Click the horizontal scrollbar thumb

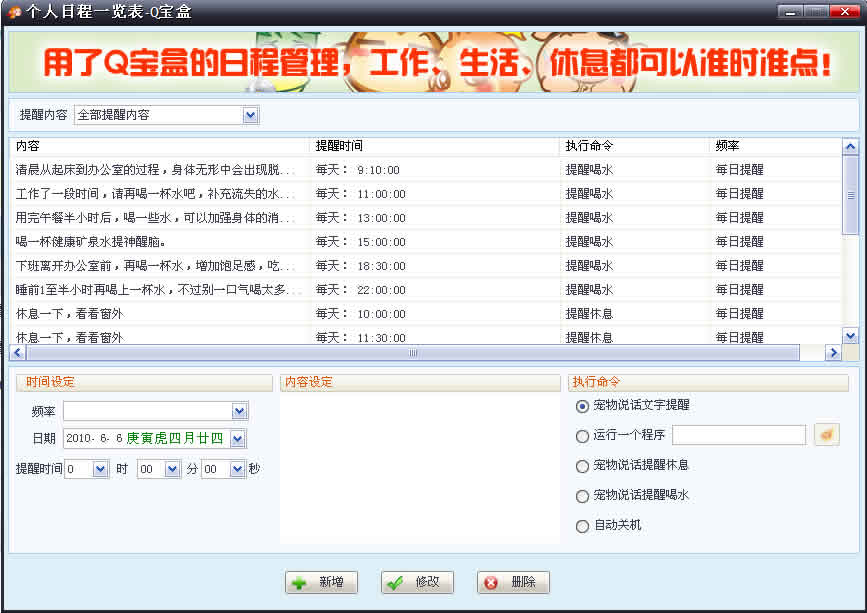[413, 352]
